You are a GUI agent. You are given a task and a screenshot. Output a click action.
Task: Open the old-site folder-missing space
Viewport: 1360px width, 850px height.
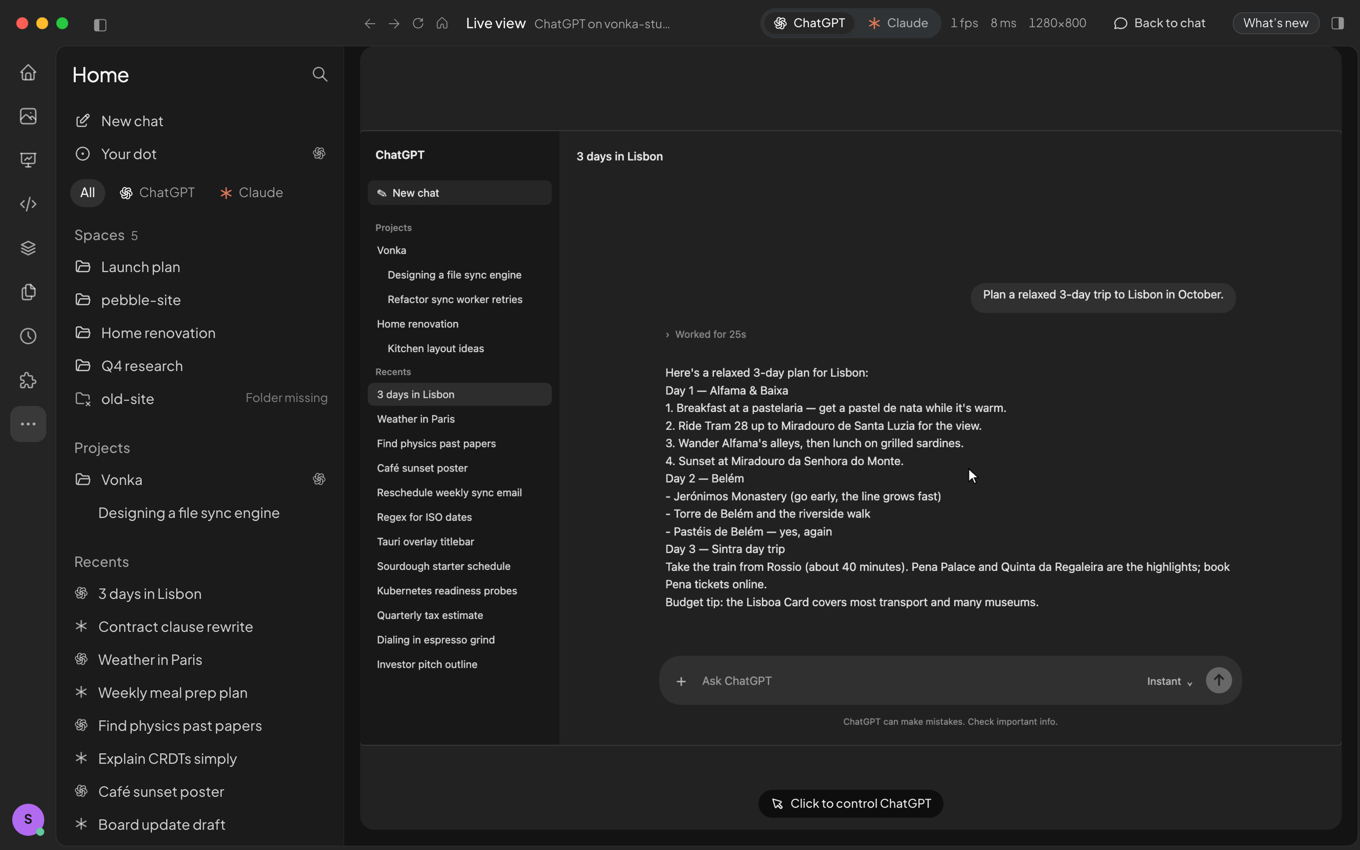(x=201, y=398)
